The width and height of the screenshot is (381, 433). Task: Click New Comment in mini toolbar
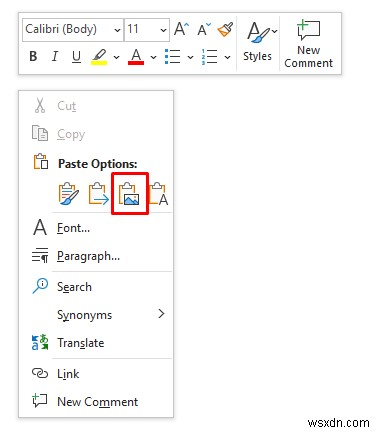(x=308, y=43)
